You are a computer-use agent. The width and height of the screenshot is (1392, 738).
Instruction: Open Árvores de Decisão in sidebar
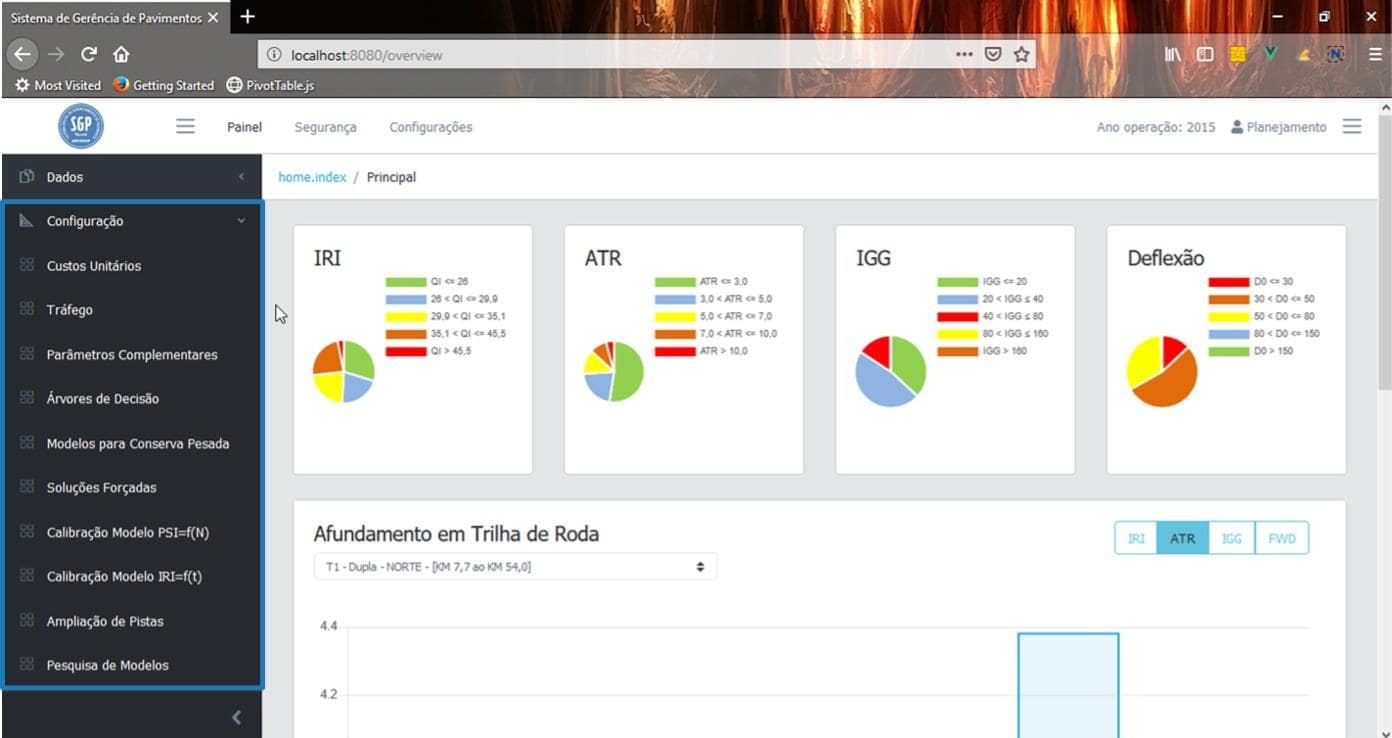(102, 399)
